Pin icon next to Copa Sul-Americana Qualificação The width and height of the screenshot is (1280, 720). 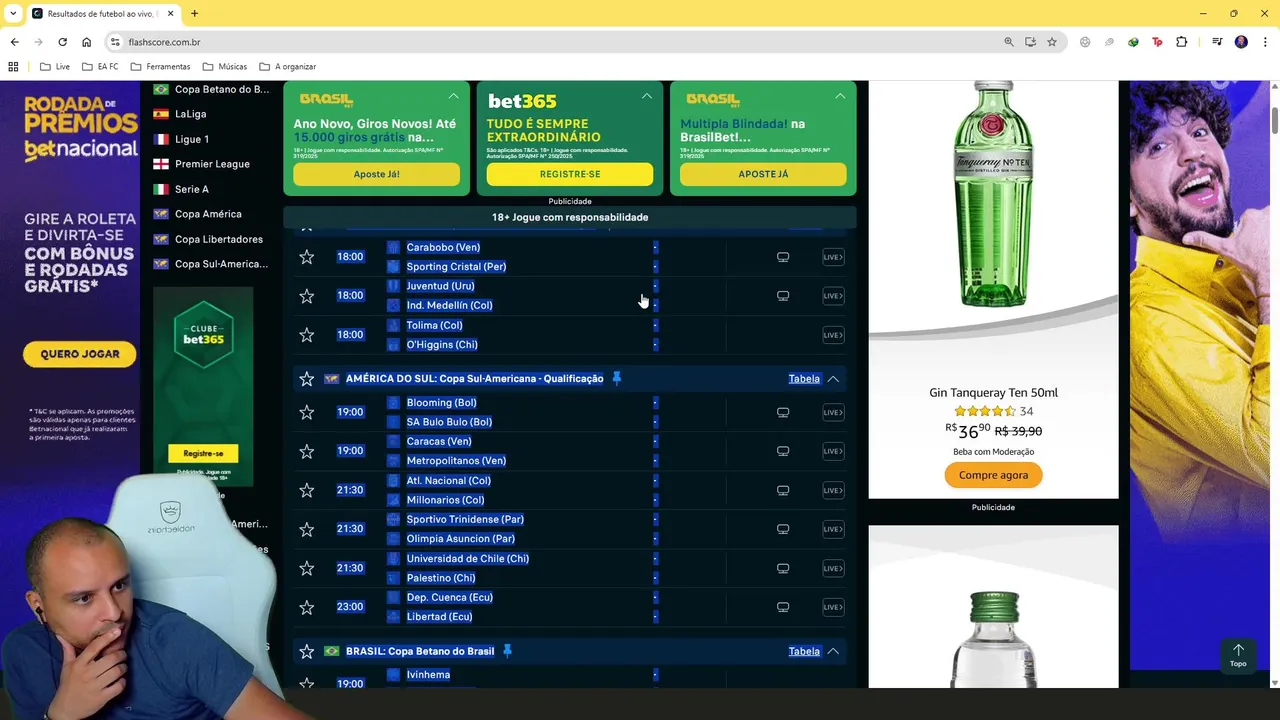tap(616, 378)
